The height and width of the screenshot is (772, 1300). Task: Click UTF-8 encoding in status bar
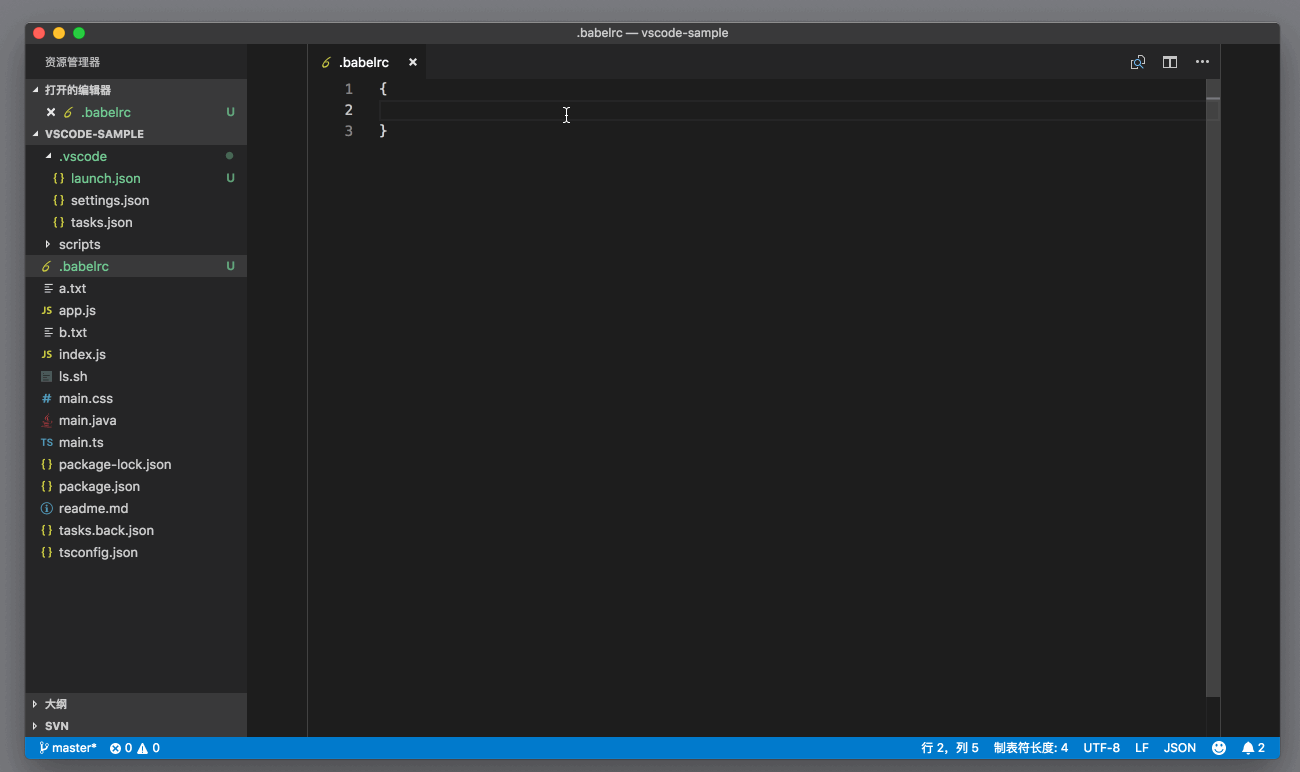coord(1102,748)
